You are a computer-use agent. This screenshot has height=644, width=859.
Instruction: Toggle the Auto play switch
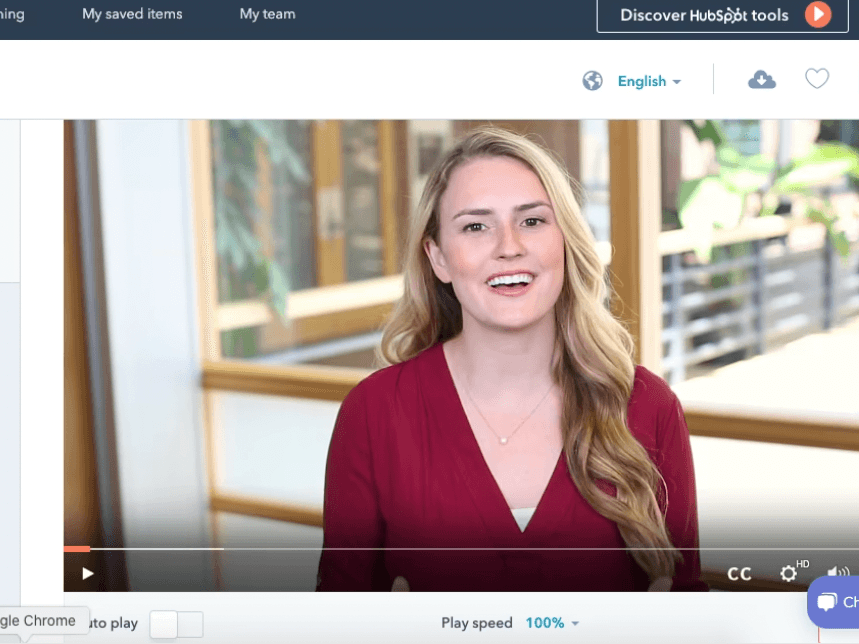(176, 624)
